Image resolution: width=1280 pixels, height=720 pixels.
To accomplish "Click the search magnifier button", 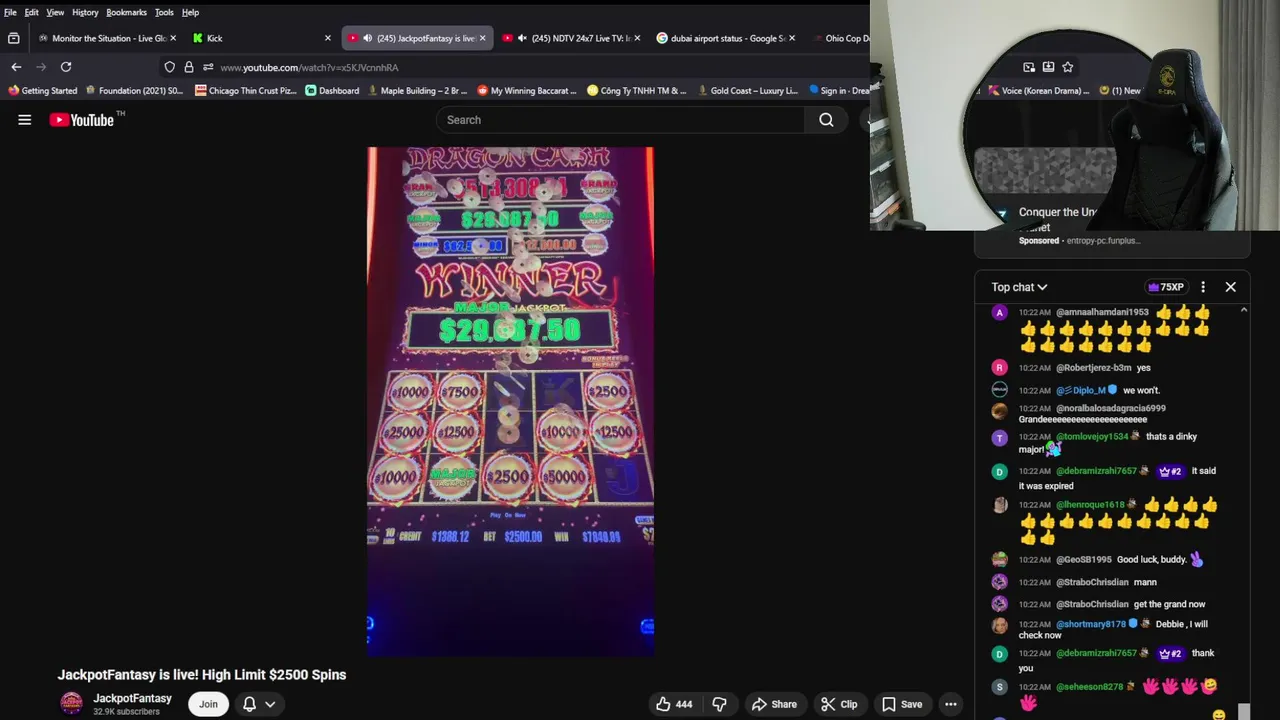I will [826, 120].
